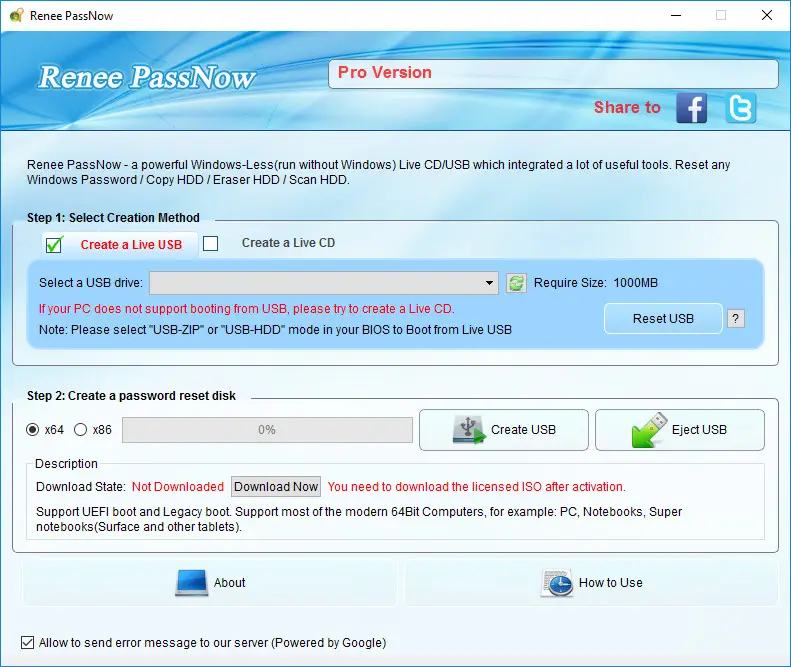Click the Share to label
Screen dimensions: 791x667
click(627, 107)
